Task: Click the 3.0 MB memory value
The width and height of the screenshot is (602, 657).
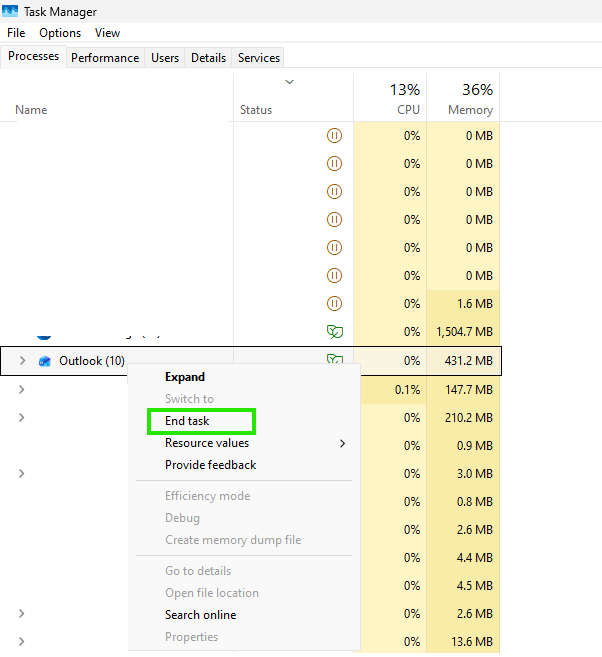Action: 475,473
